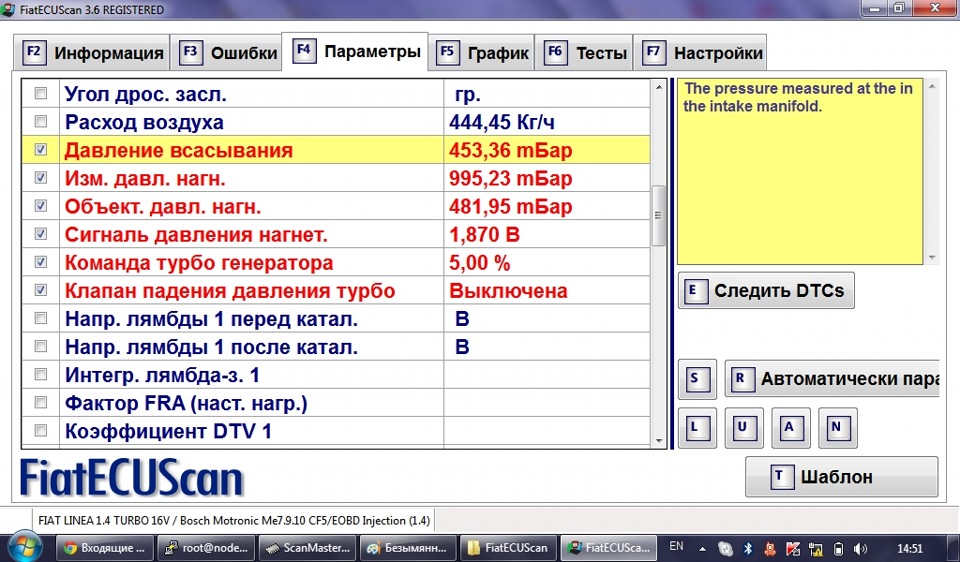This screenshot has width=960, height=562.
Task: Click the FiatECUScan title bar icon
Action: pos(8,9)
